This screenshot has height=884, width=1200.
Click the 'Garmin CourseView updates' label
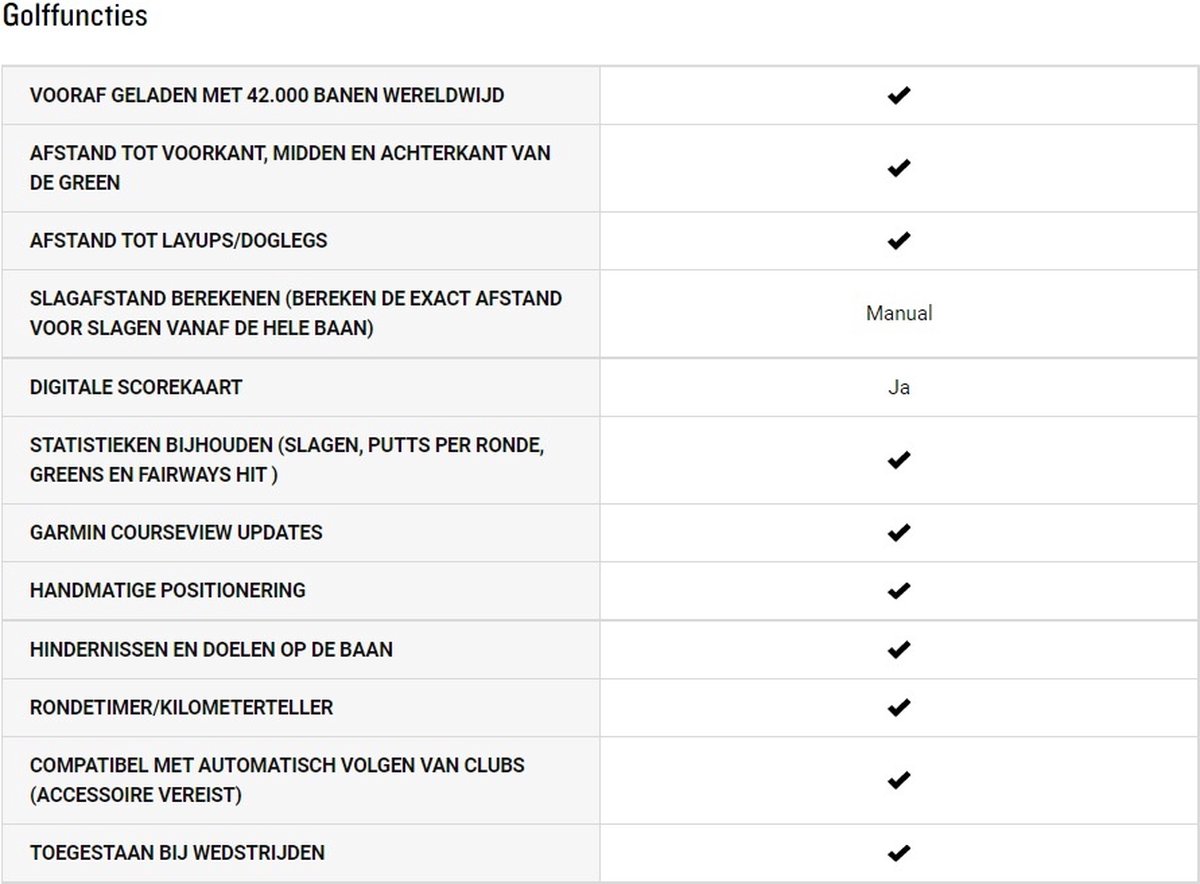tap(176, 532)
